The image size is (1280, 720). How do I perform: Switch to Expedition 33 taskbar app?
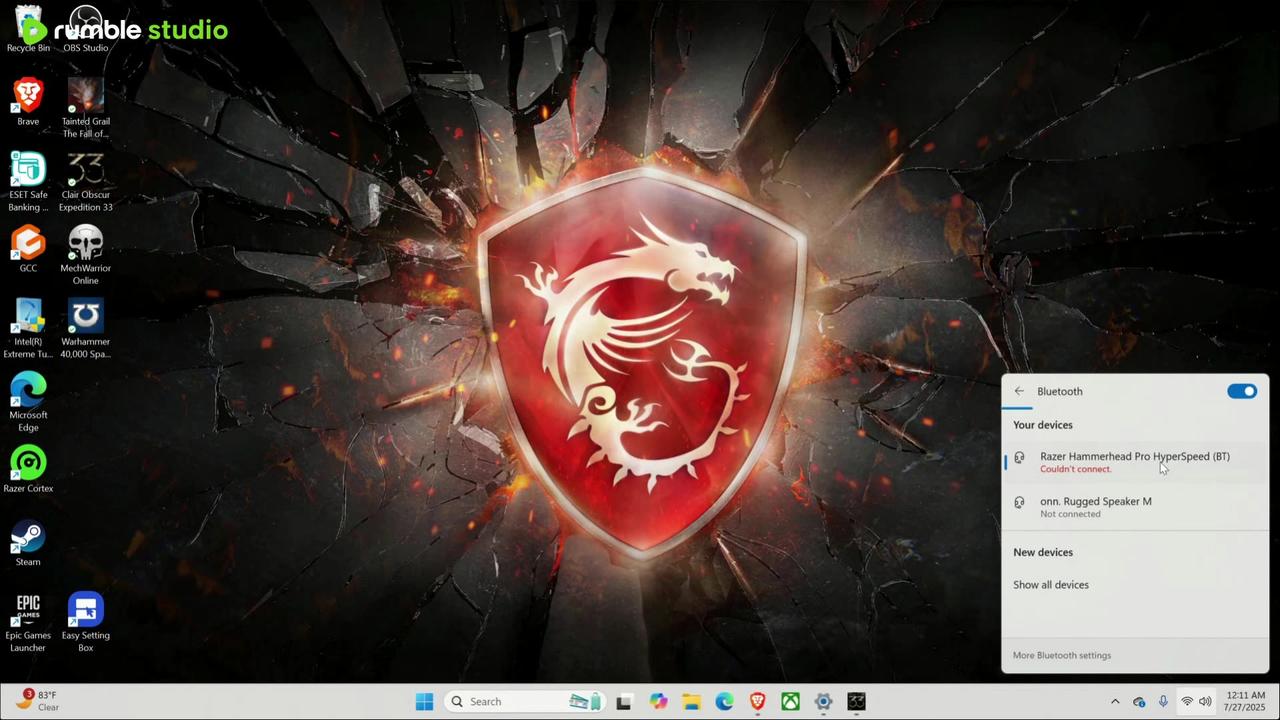pyautogui.click(x=857, y=701)
